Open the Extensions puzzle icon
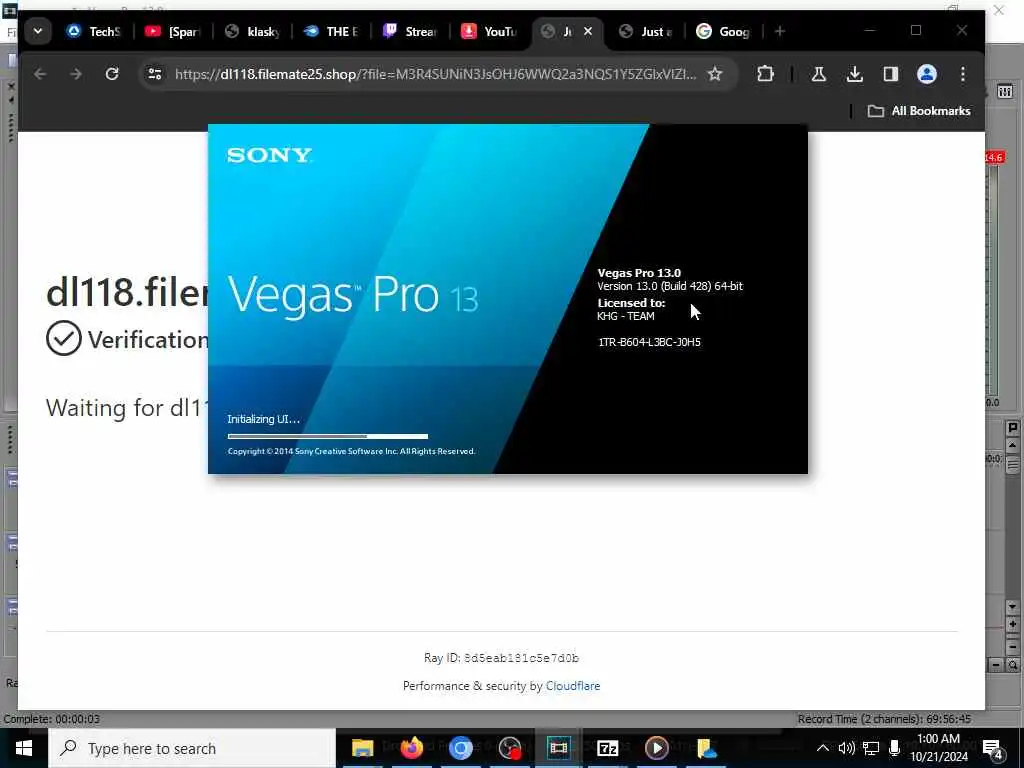 pyautogui.click(x=765, y=74)
